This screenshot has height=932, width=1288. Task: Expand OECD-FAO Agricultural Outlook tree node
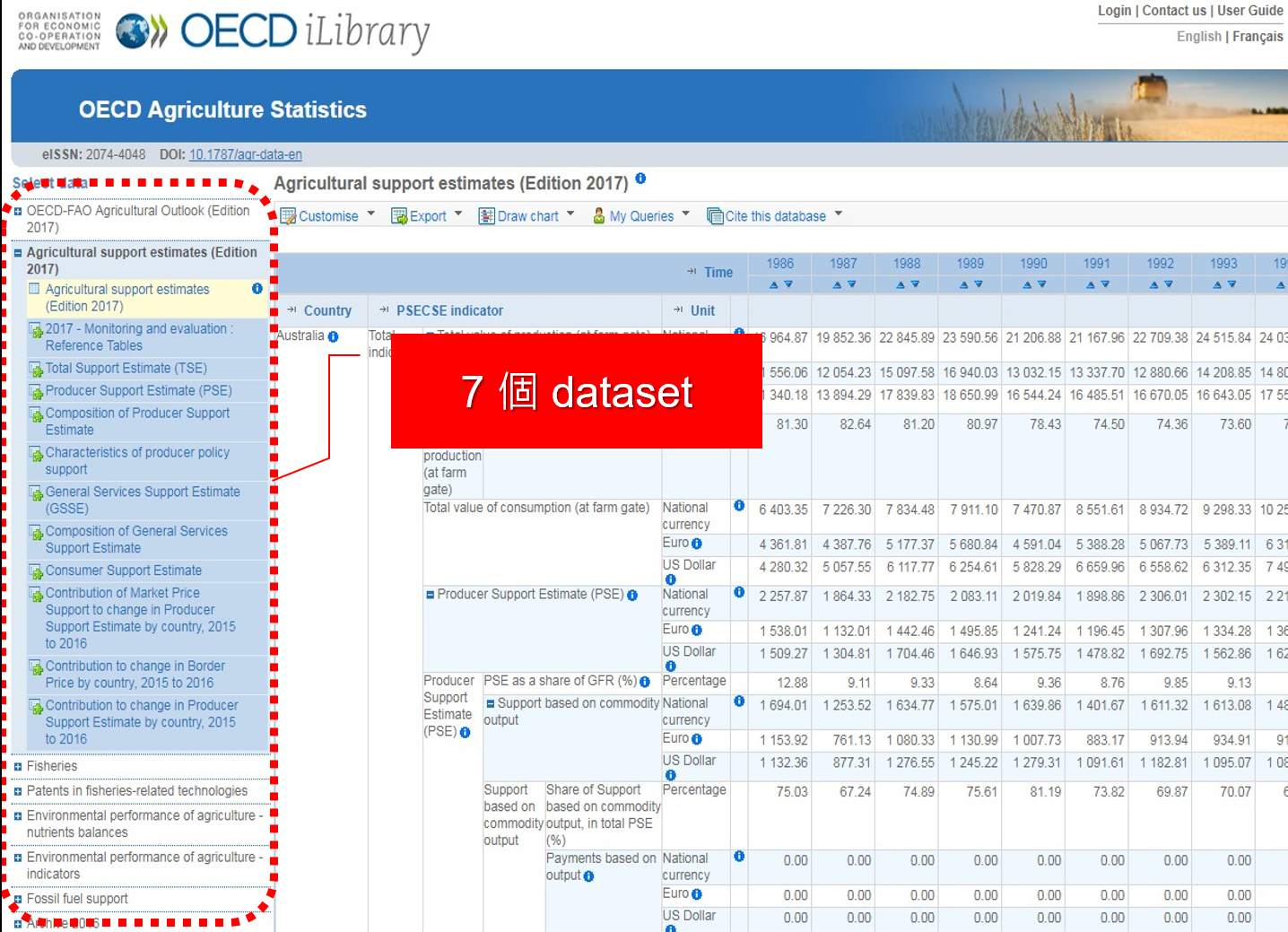coord(18,212)
